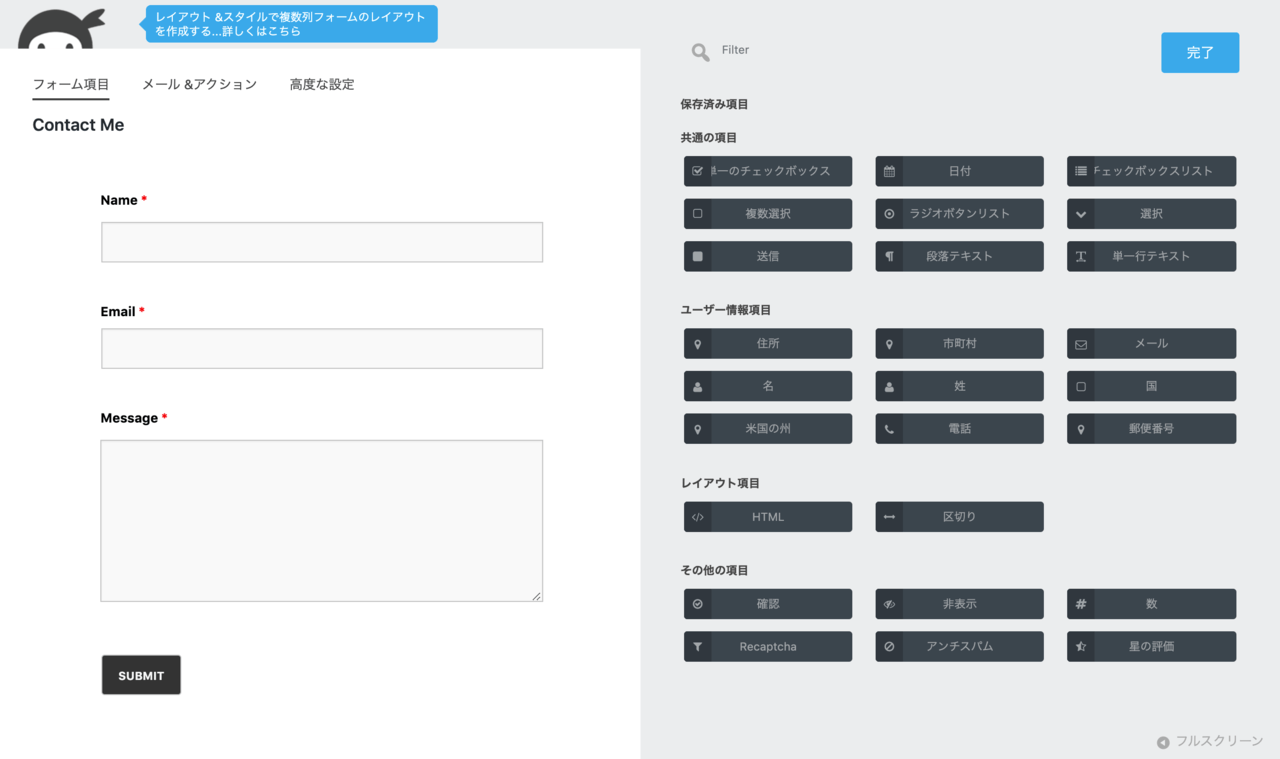Click the 共通の項目 section heading
The height and width of the screenshot is (759, 1280).
[708, 138]
